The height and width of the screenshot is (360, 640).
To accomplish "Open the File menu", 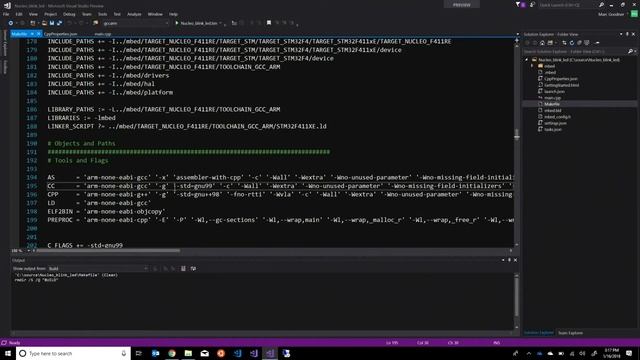I will (x=6, y=14).
